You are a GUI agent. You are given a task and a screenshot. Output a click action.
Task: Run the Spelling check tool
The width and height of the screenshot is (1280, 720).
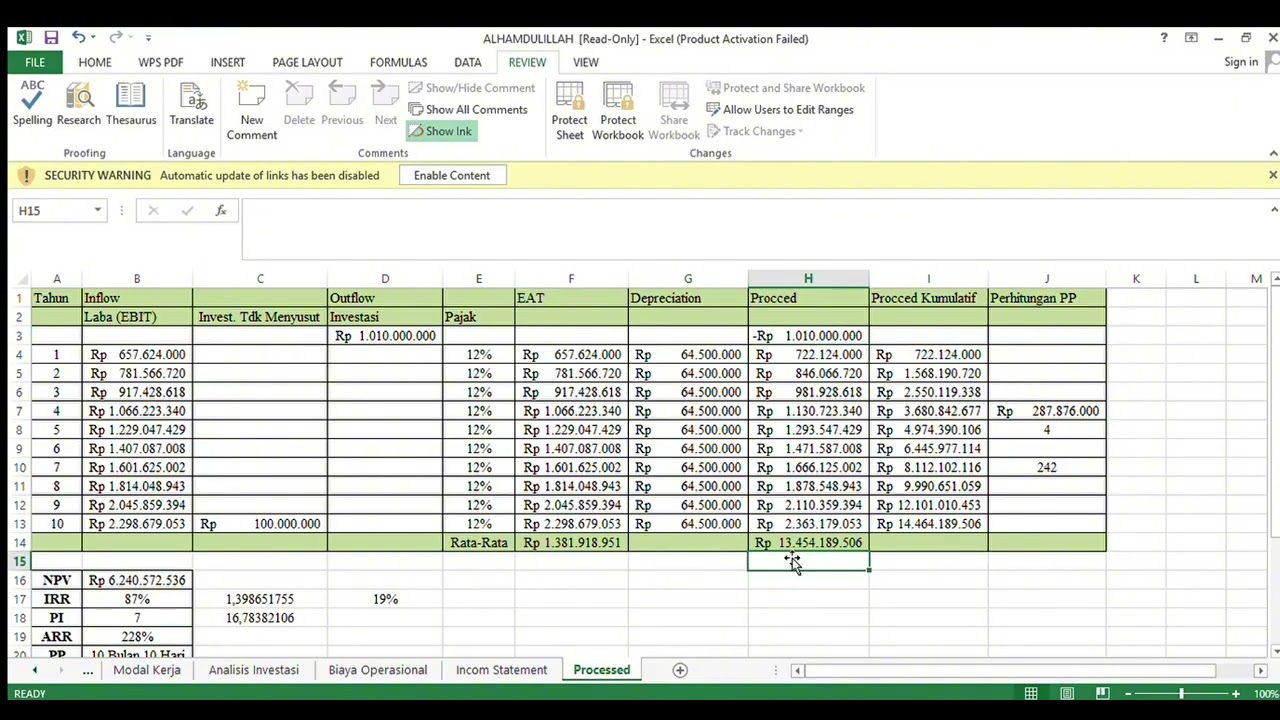pos(32,104)
